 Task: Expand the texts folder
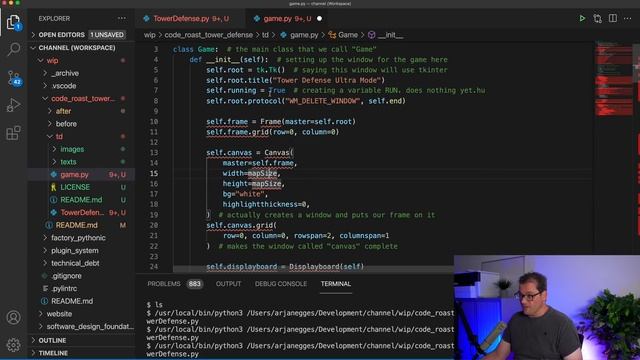pyautogui.click(x=81, y=162)
